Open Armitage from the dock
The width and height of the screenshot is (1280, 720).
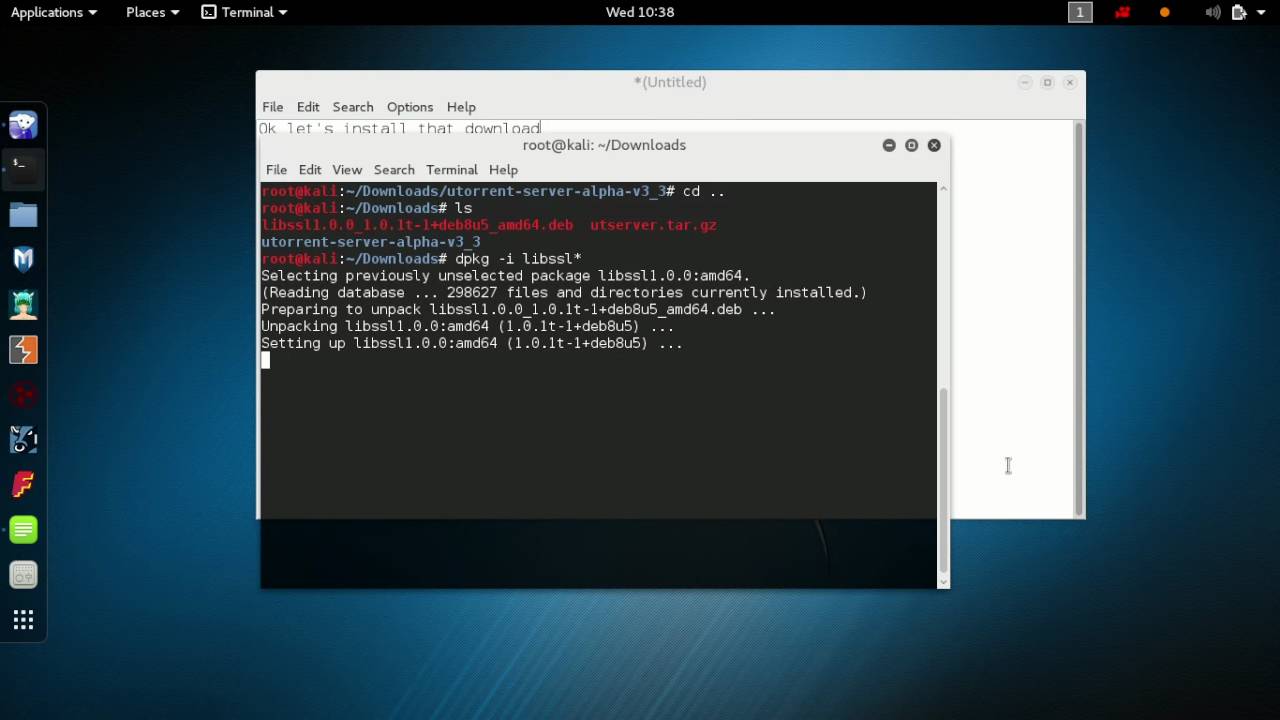pos(23,304)
